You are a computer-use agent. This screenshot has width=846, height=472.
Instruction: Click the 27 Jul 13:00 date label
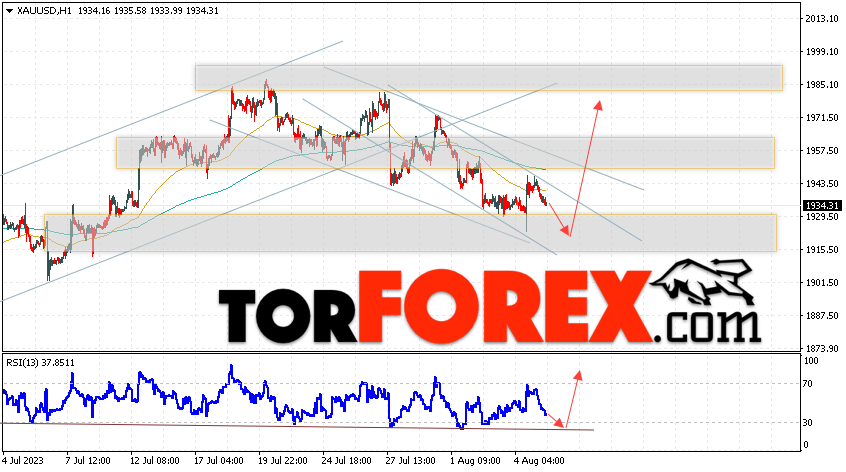coord(411,461)
